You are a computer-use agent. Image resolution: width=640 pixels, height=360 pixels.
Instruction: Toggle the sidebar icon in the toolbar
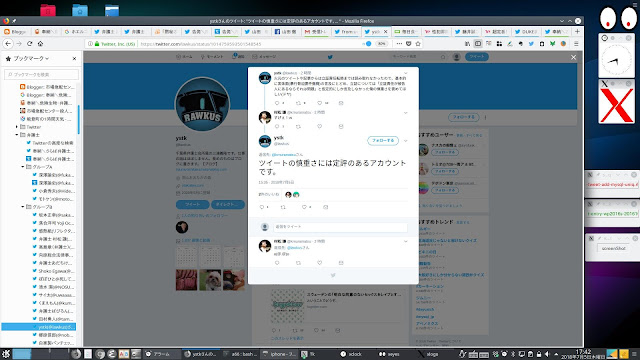[478, 44]
